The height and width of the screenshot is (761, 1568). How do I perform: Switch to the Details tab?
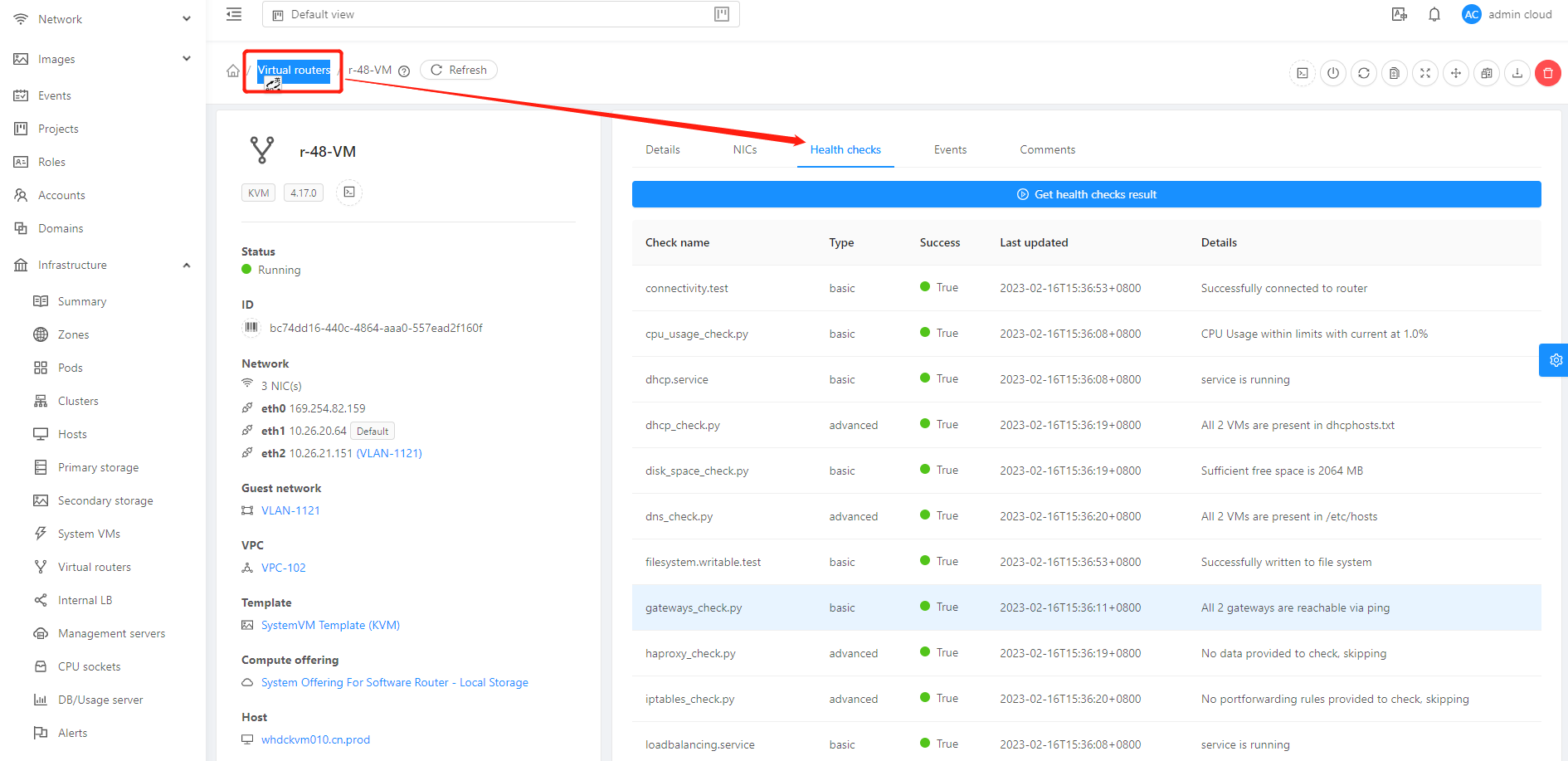tap(663, 150)
